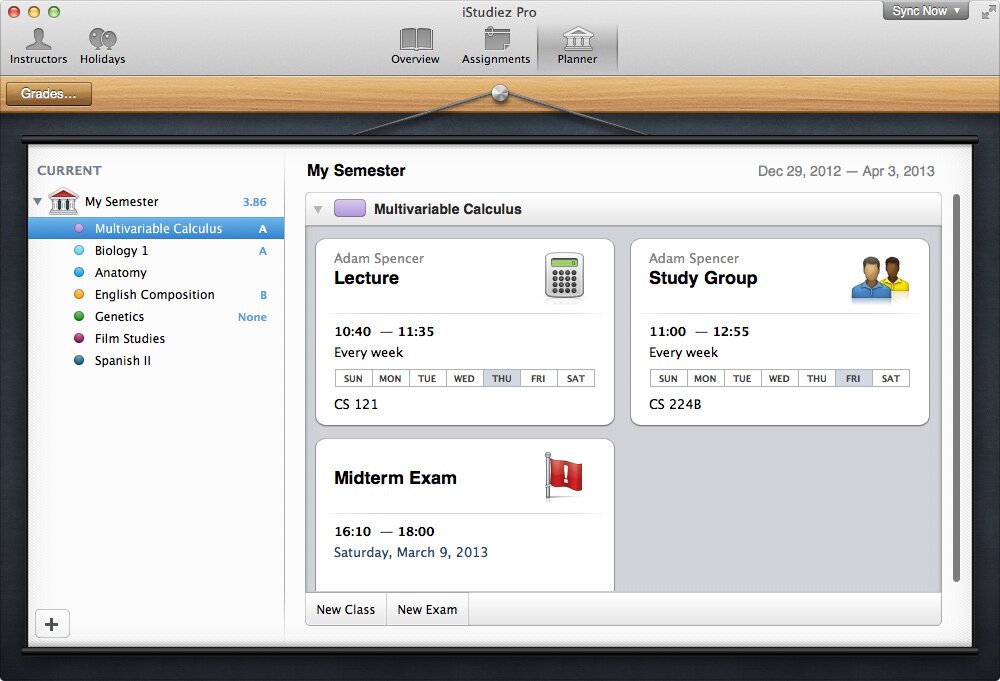Open the Midterm Exam card title

coord(395,478)
